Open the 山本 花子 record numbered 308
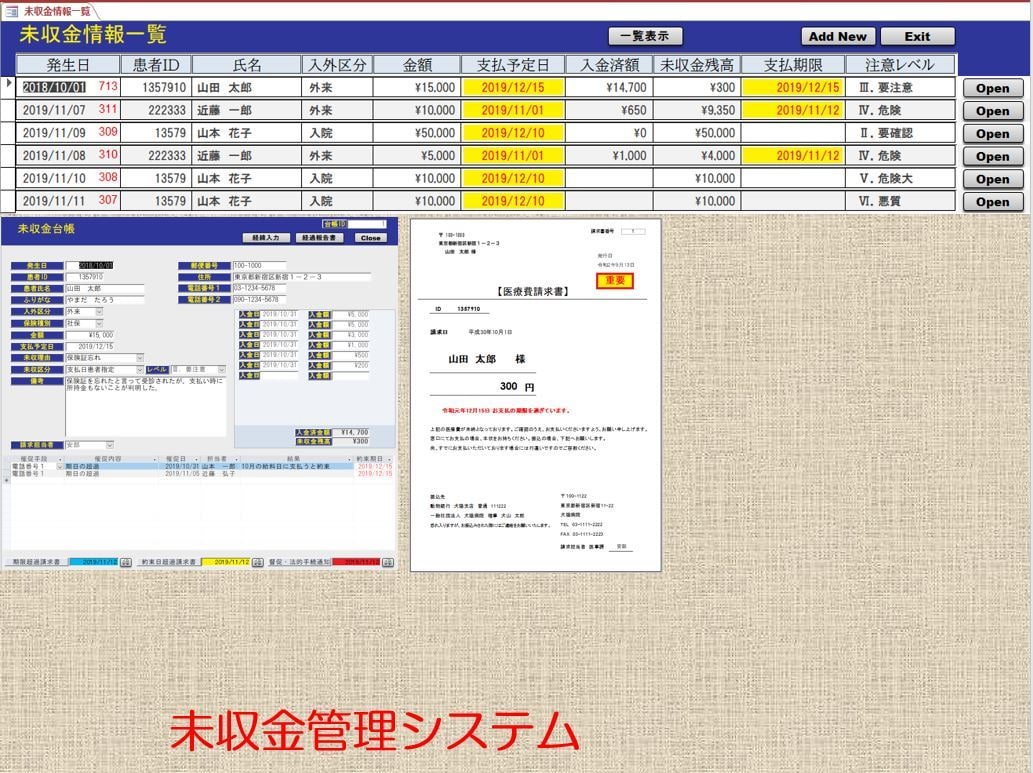Screen dimensions: 1033x773 pos(993,179)
